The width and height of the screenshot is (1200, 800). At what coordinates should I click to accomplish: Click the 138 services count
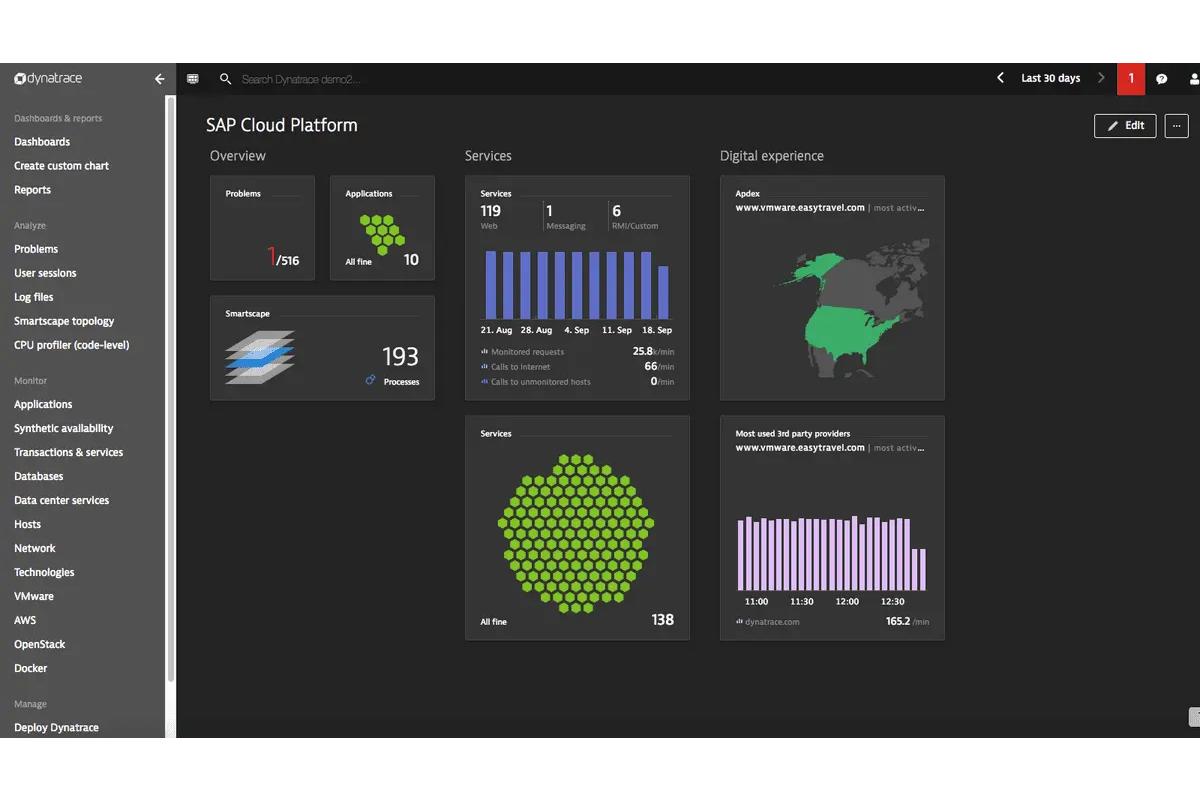(663, 620)
